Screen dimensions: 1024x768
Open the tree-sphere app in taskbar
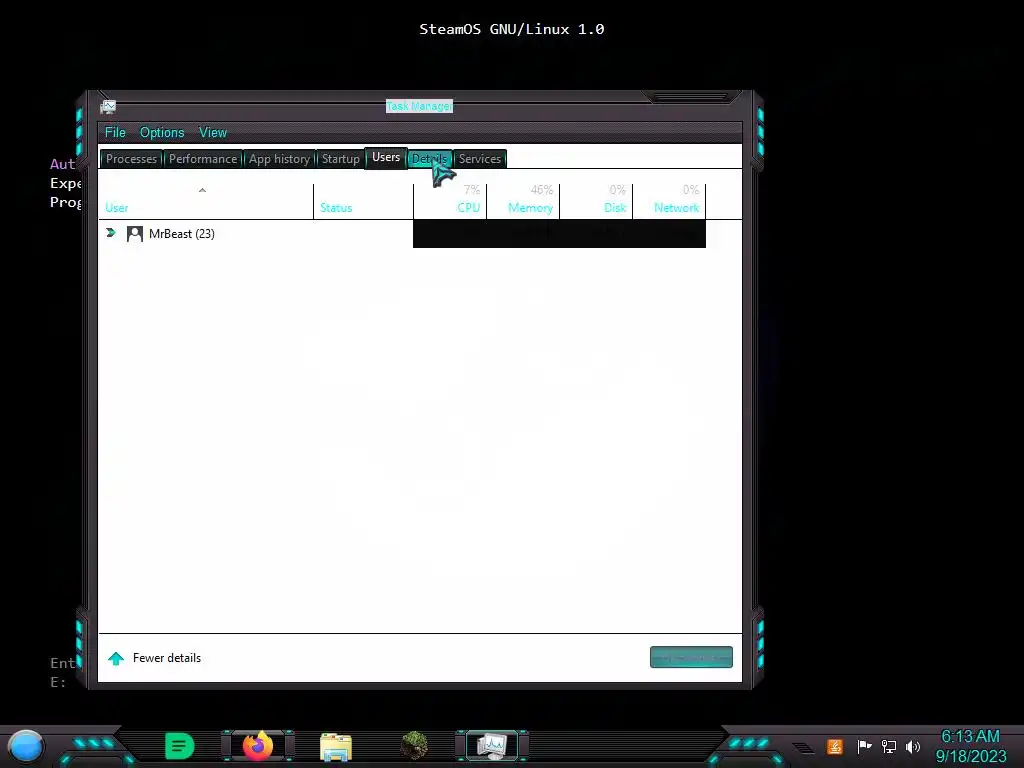[414, 746]
